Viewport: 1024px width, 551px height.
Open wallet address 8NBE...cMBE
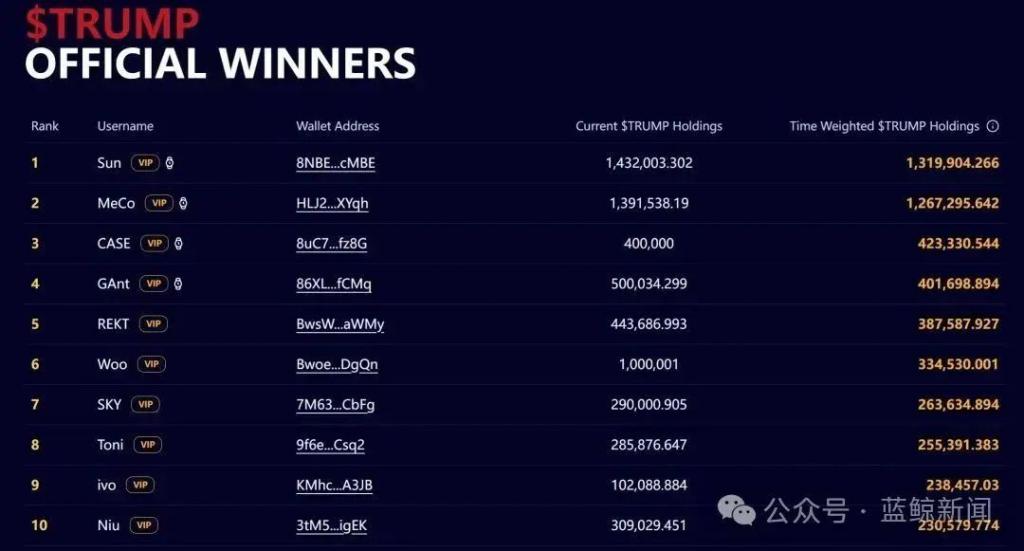coord(336,163)
